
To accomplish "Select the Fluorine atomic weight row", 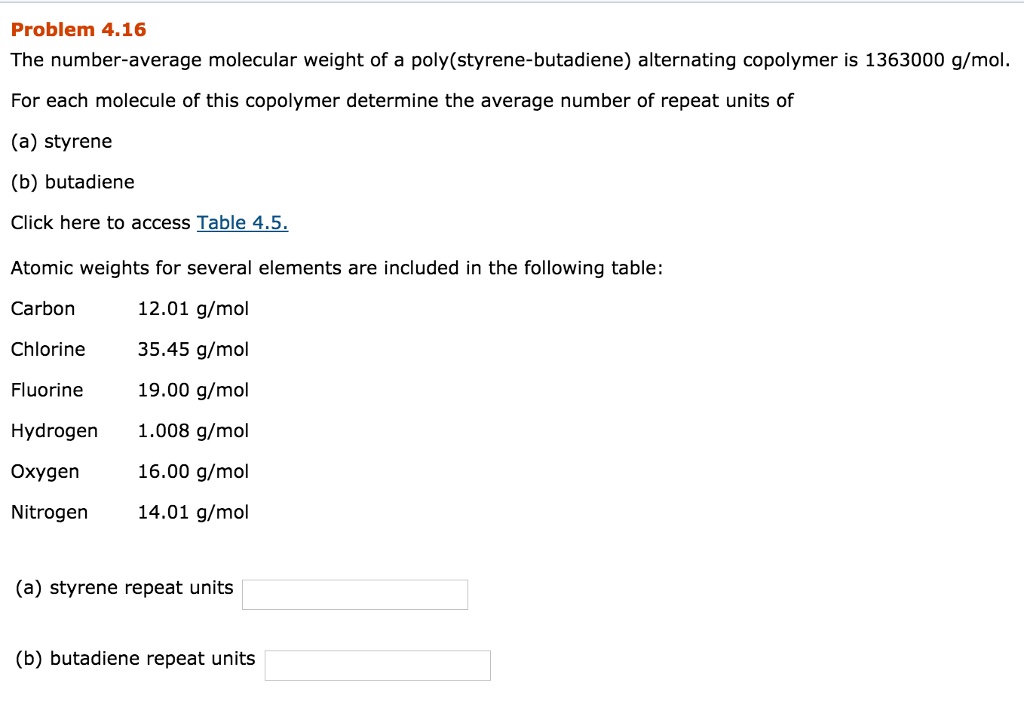I will (x=130, y=390).
